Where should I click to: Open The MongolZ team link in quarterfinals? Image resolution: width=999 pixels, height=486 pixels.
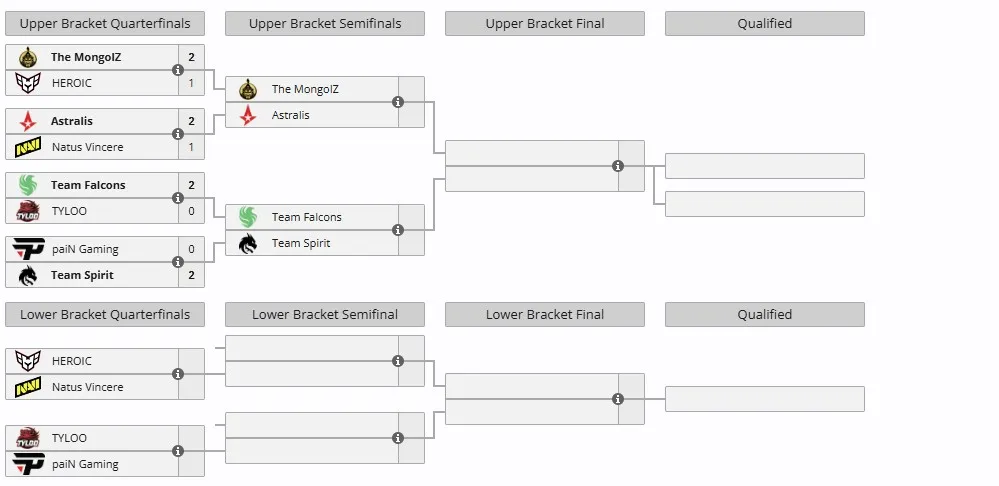pyautogui.click(x=86, y=57)
